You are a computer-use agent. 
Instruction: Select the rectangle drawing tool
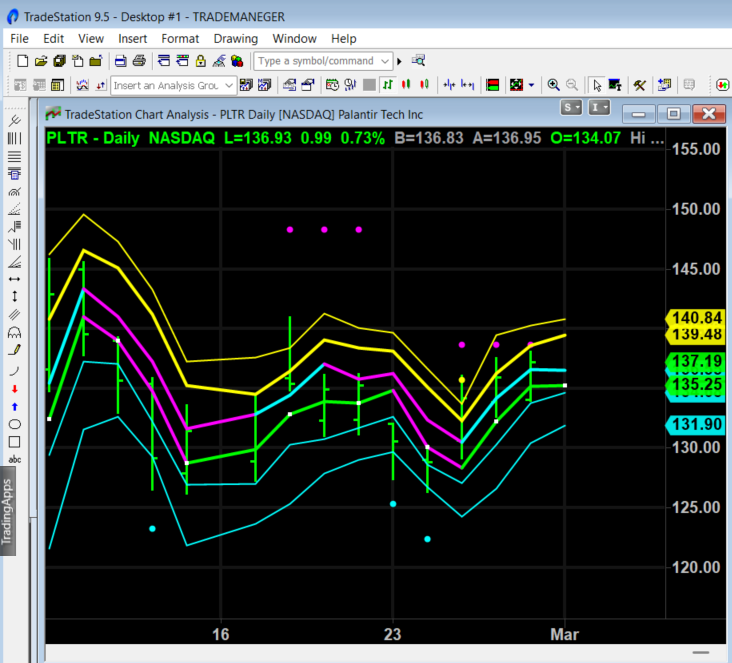14,442
